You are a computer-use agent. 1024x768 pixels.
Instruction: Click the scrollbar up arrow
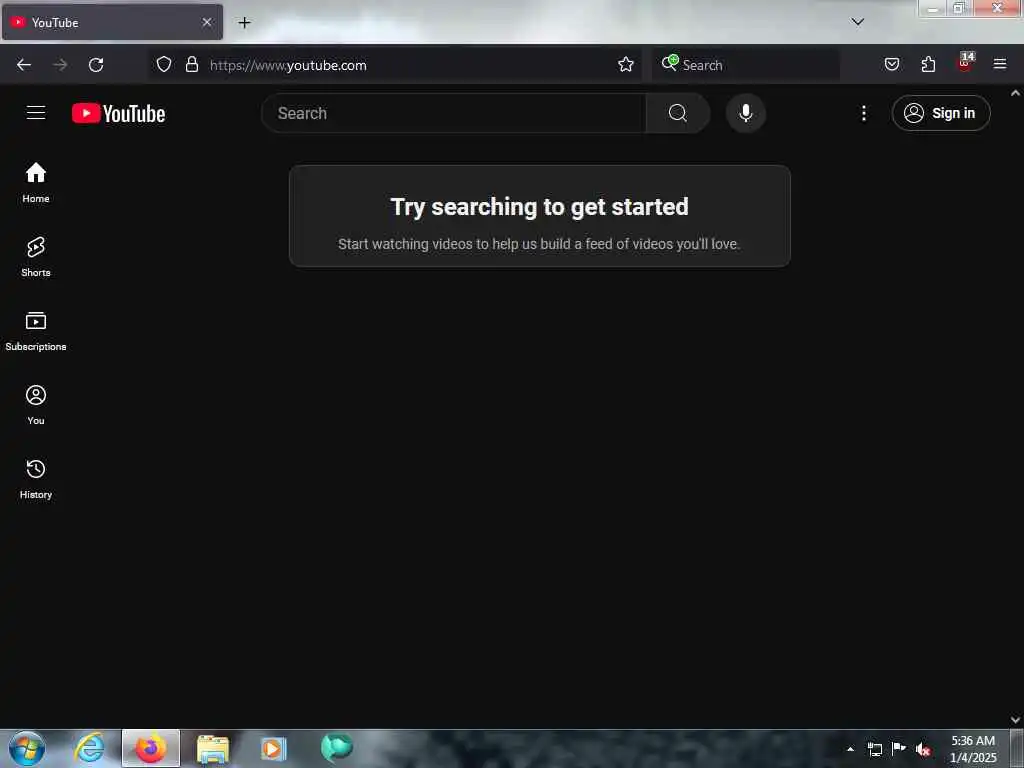[x=1016, y=93]
